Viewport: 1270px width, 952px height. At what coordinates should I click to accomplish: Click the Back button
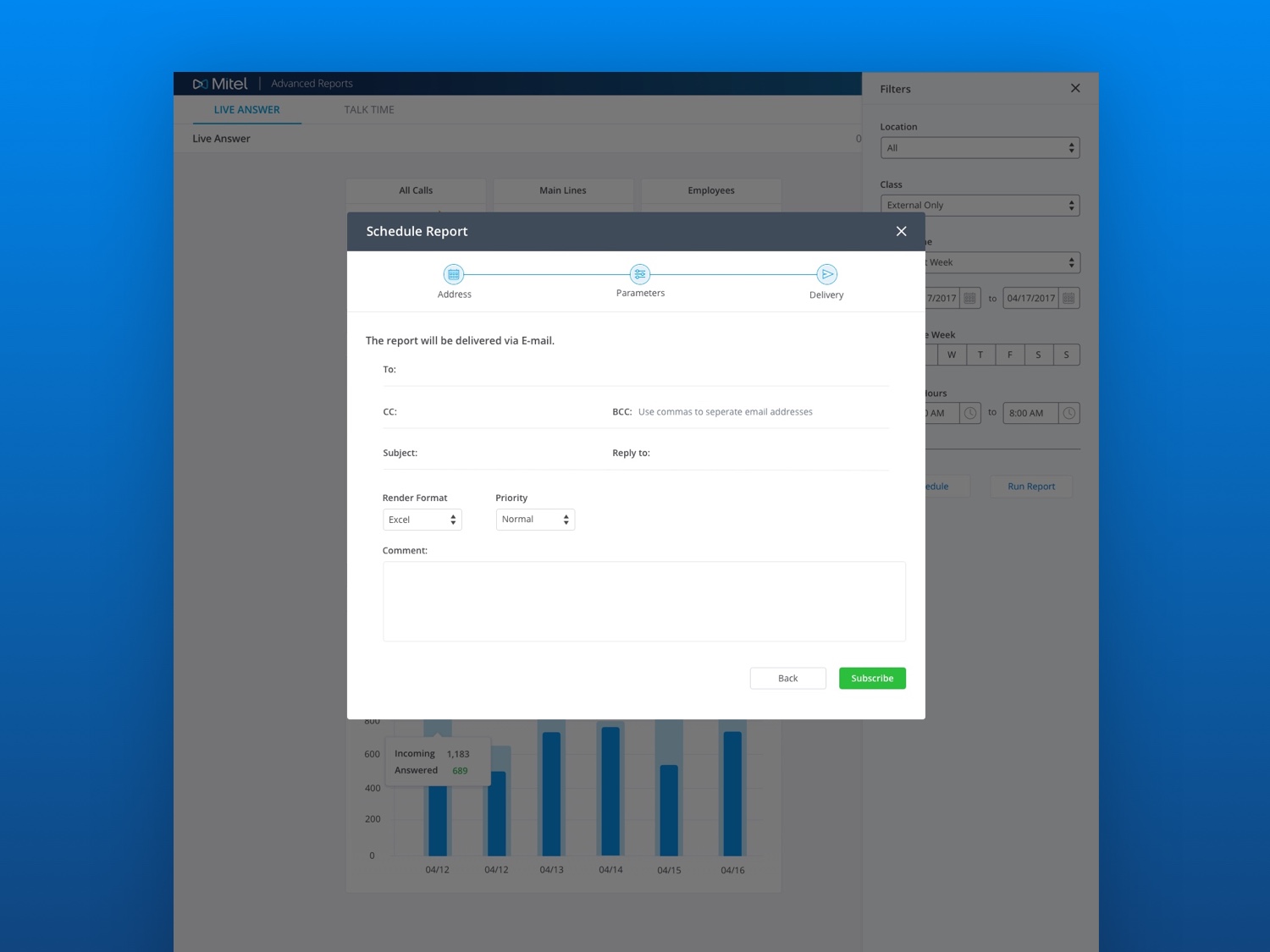pos(787,678)
